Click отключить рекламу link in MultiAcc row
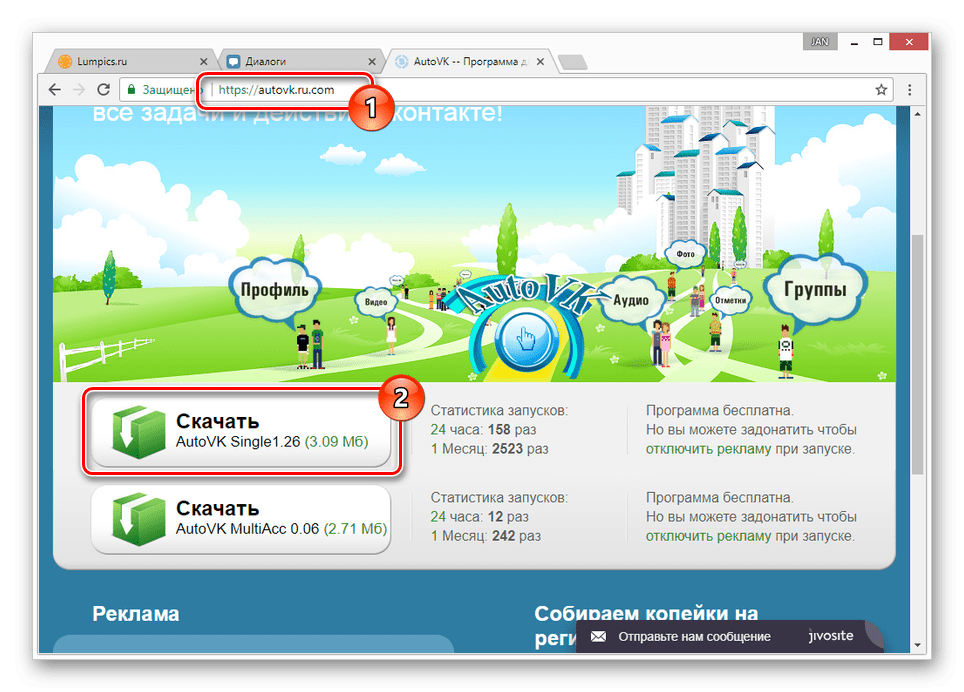 tap(708, 537)
